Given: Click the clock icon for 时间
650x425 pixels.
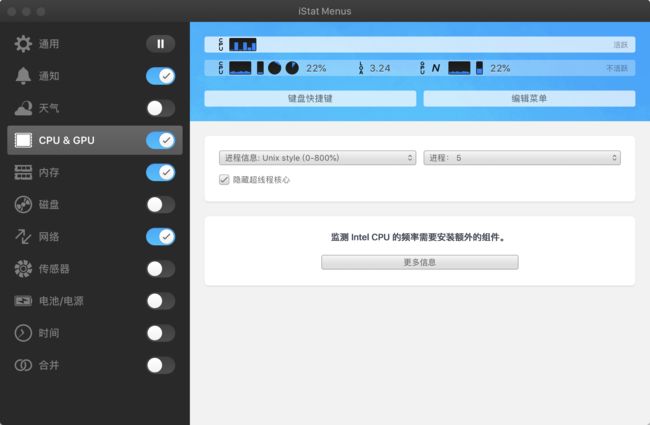Looking at the screenshot, I should click(x=23, y=333).
